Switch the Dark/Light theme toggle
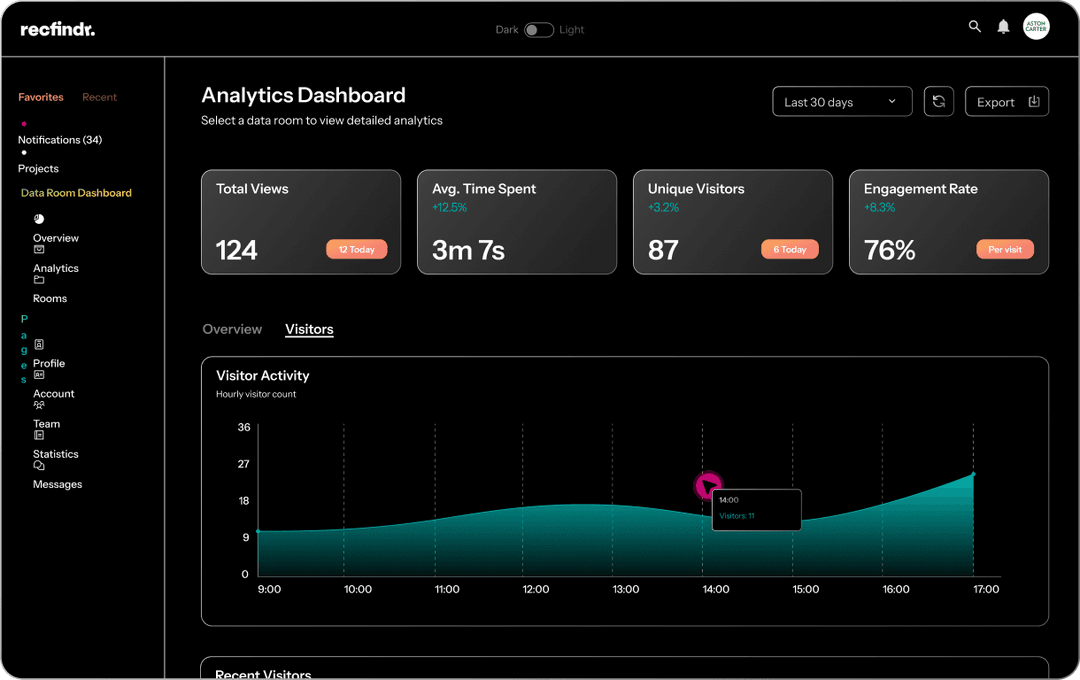The image size is (1080, 680). tap(539, 30)
